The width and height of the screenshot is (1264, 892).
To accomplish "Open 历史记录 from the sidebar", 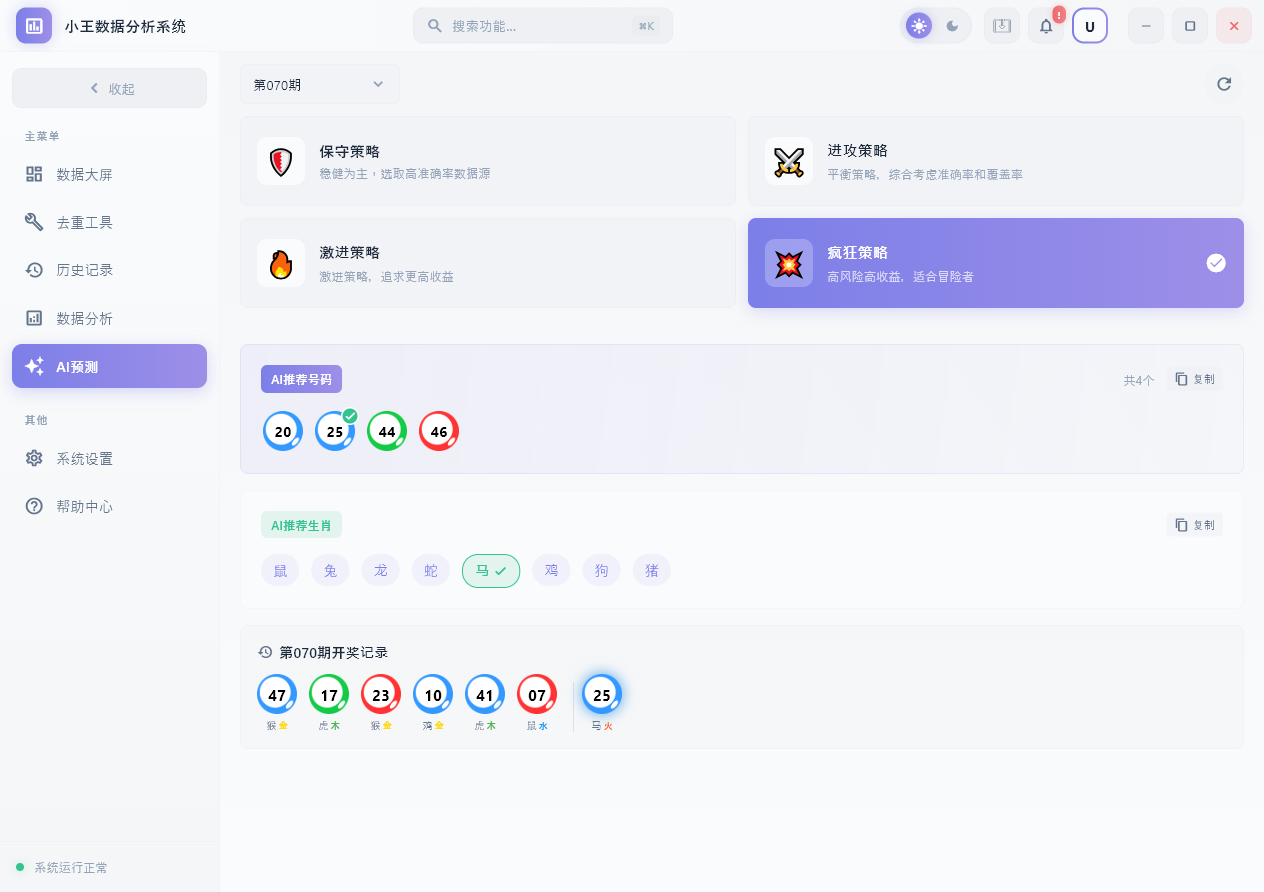I will [x=84, y=270].
